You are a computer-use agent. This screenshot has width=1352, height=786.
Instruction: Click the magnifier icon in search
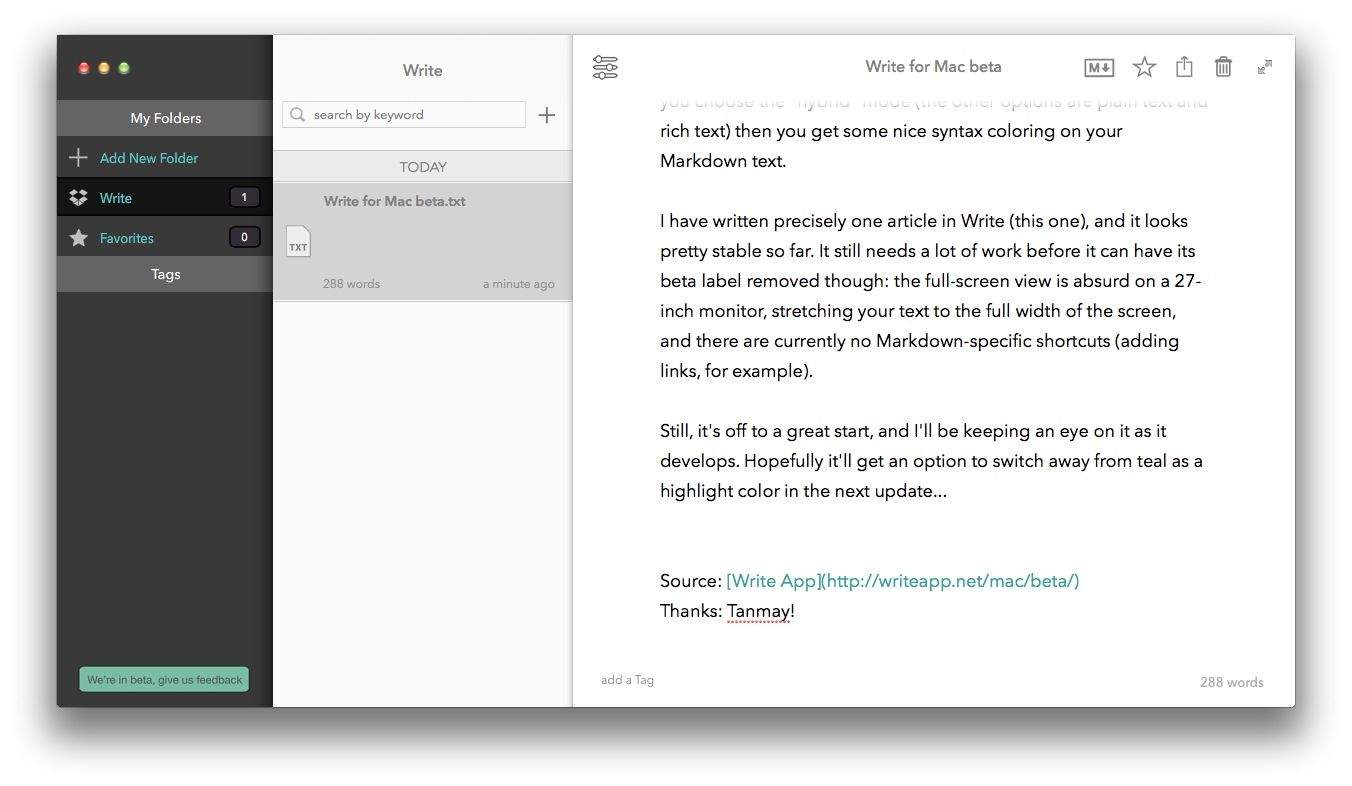point(298,115)
